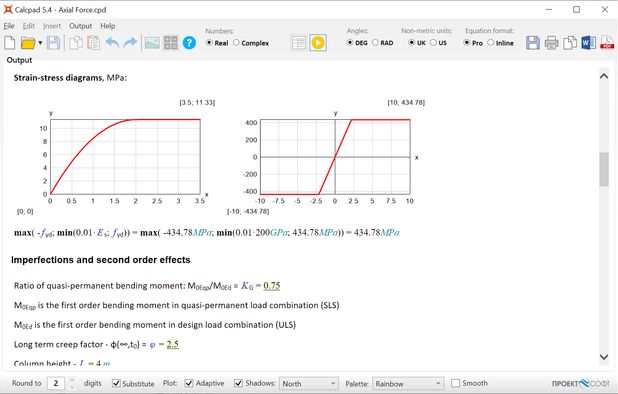Export the output to PDF
The width and height of the screenshot is (618, 394).
point(607,43)
